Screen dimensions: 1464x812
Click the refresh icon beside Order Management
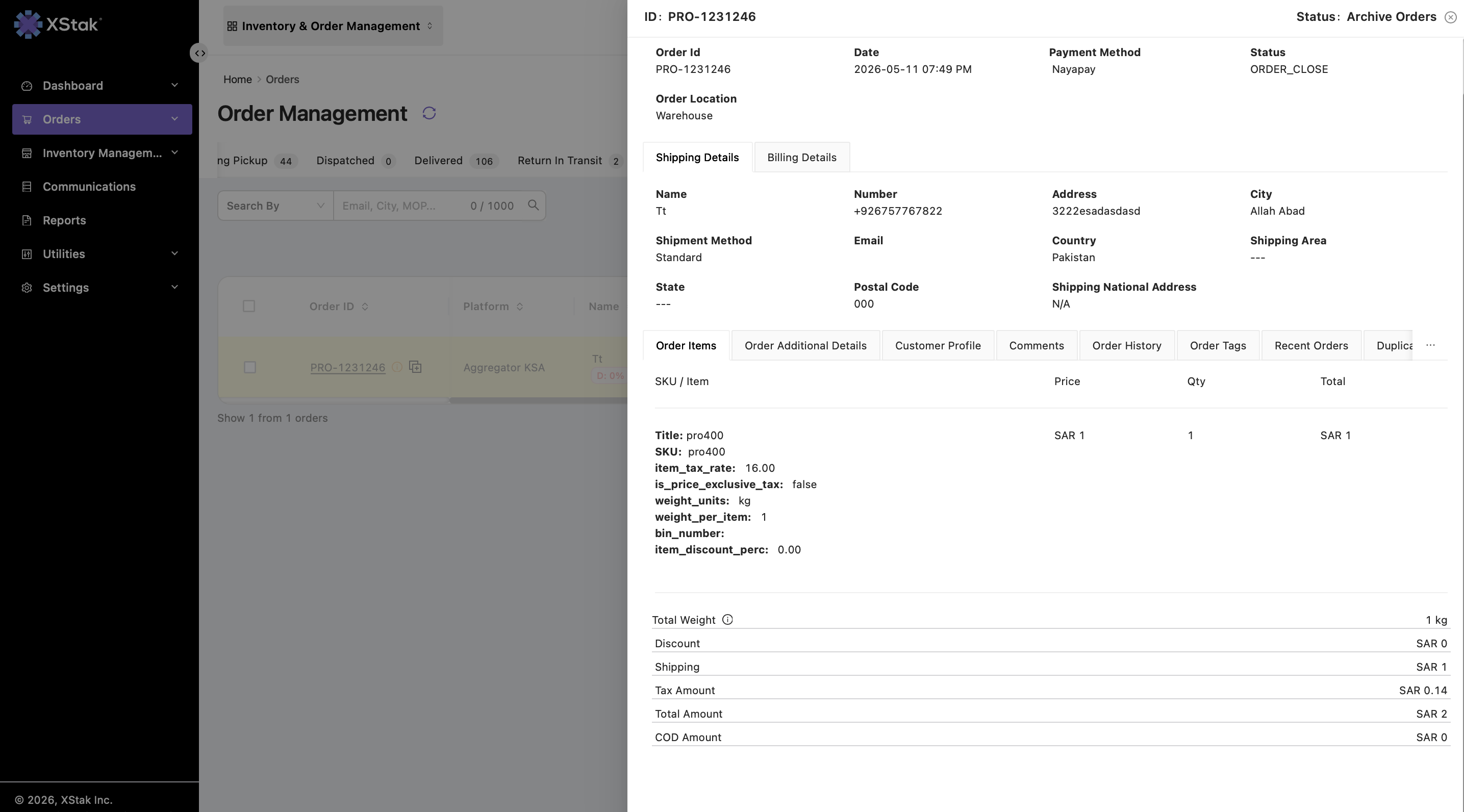[x=429, y=113]
